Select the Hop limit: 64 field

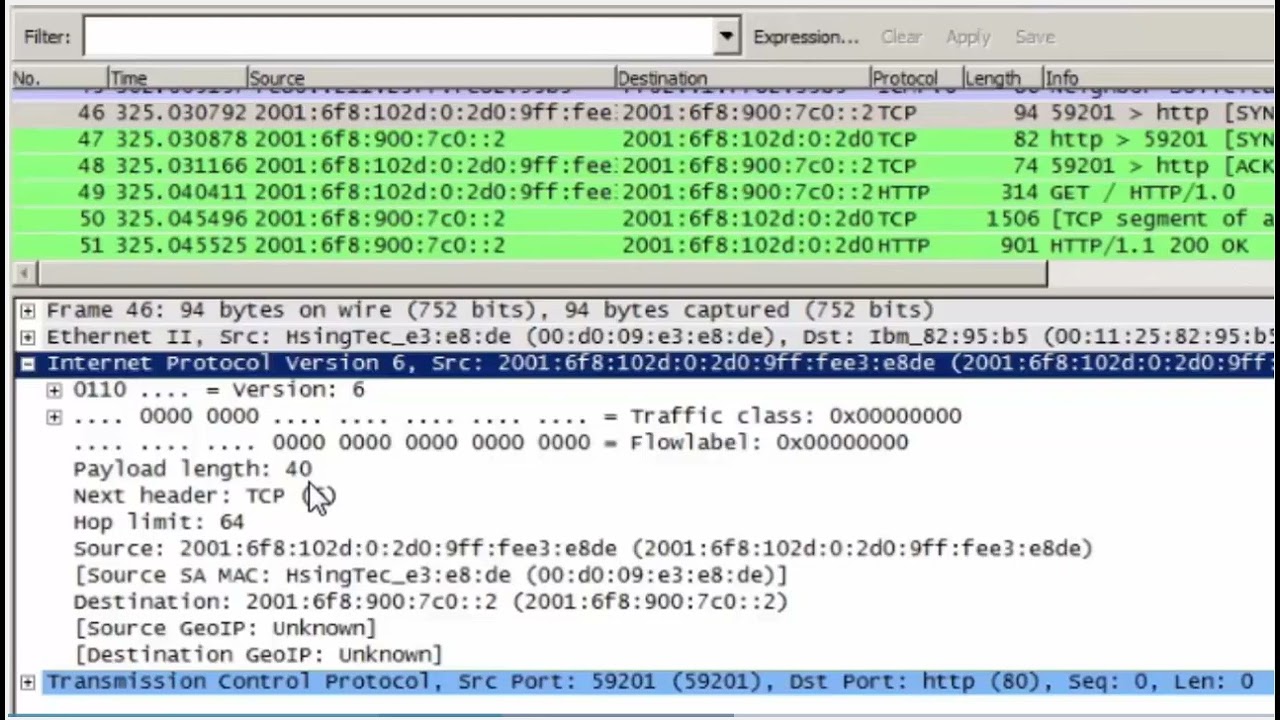[x=158, y=522]
